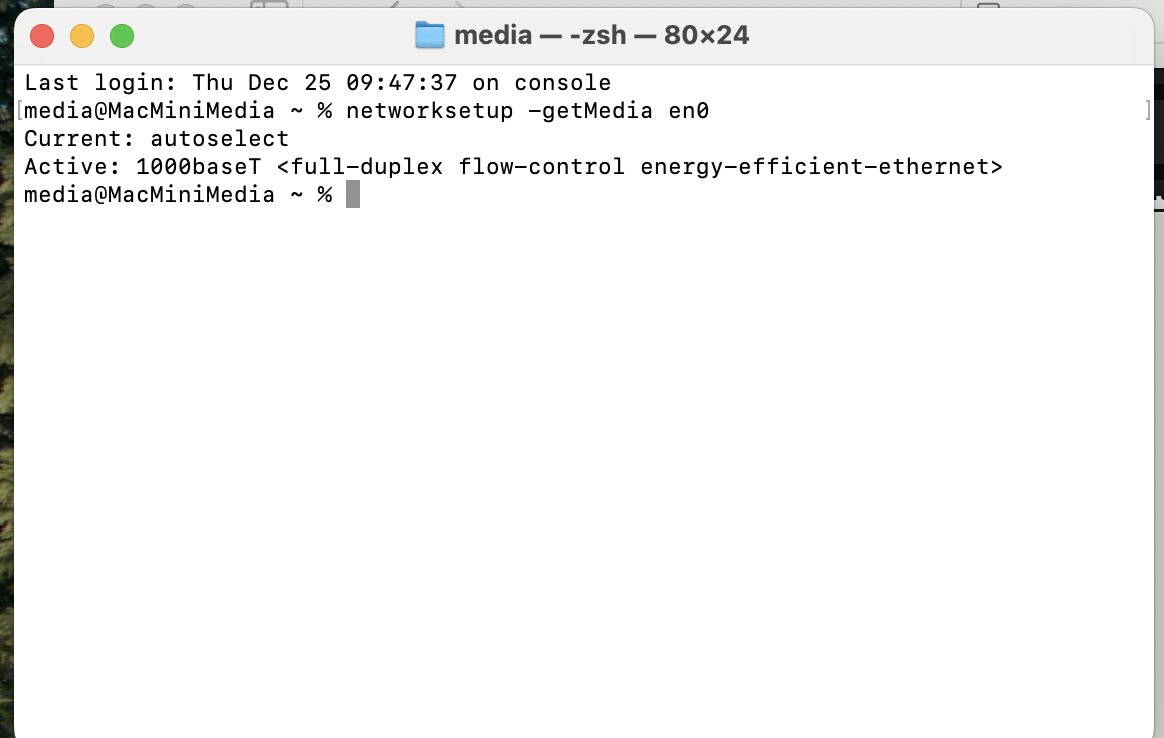
Task: Click the dark window edge behind on the right
Action: point(1158,130)
